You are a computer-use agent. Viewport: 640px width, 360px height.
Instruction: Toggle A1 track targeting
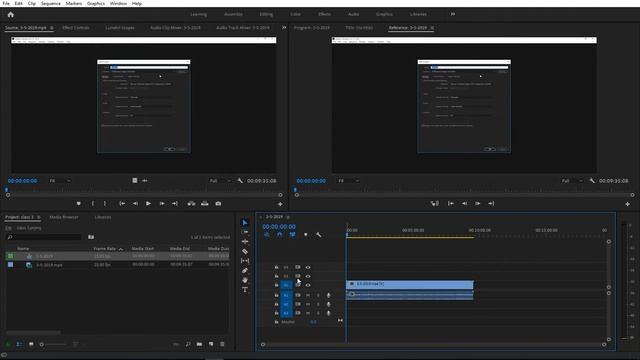286,295
